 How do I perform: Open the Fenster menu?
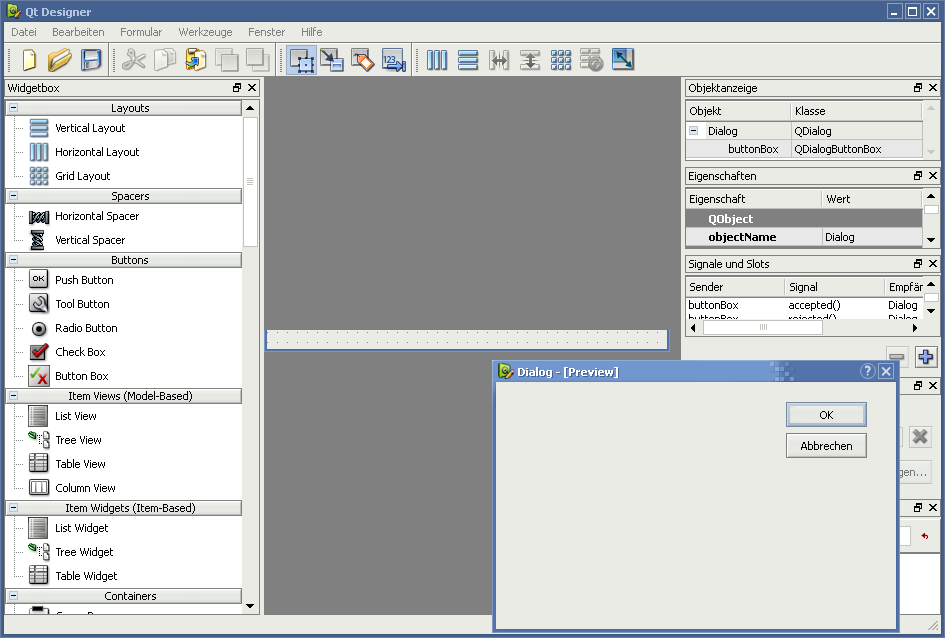tap(266, 32)
